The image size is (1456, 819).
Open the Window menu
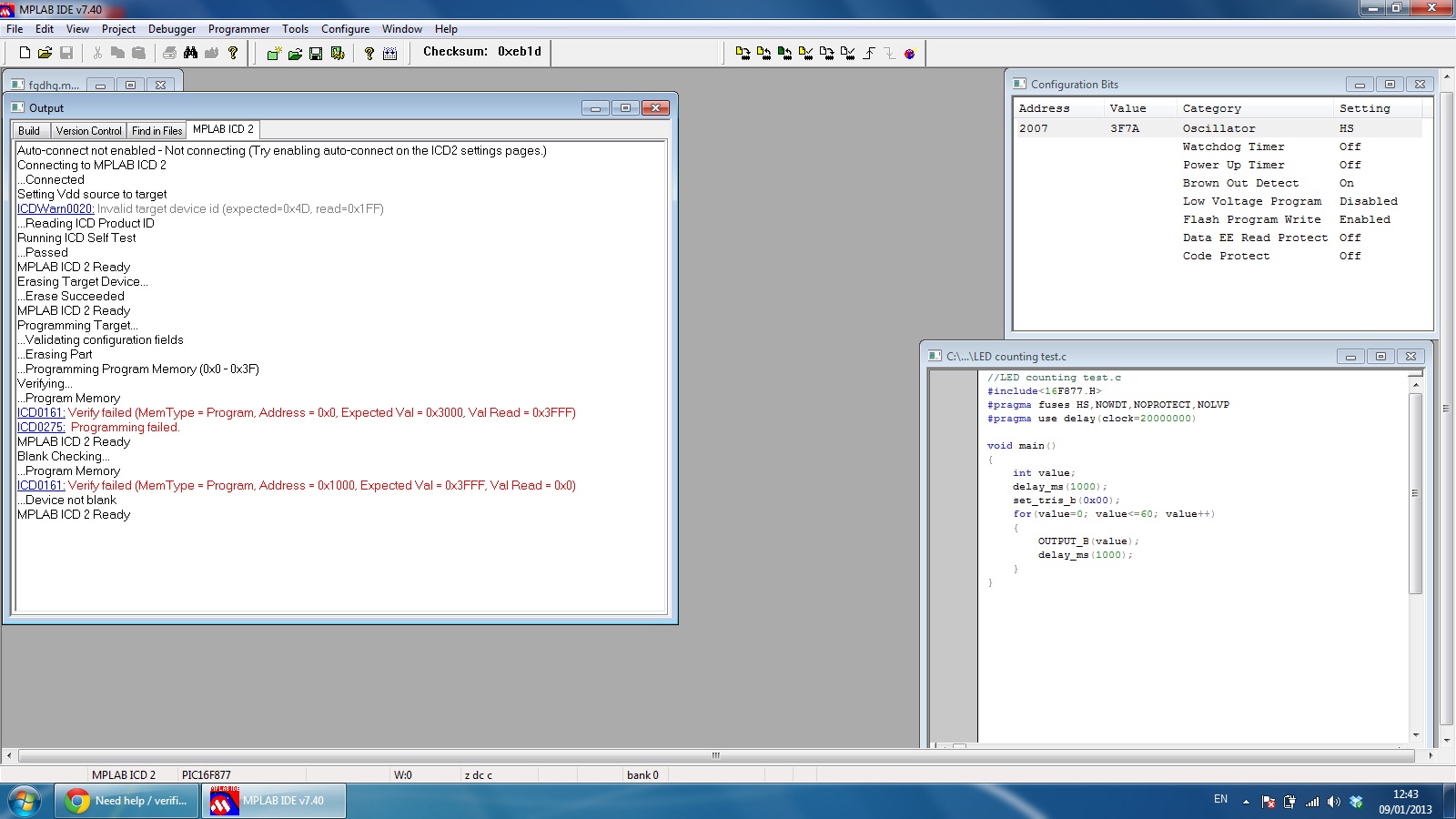pyautogui.click(x=402, y=29)
